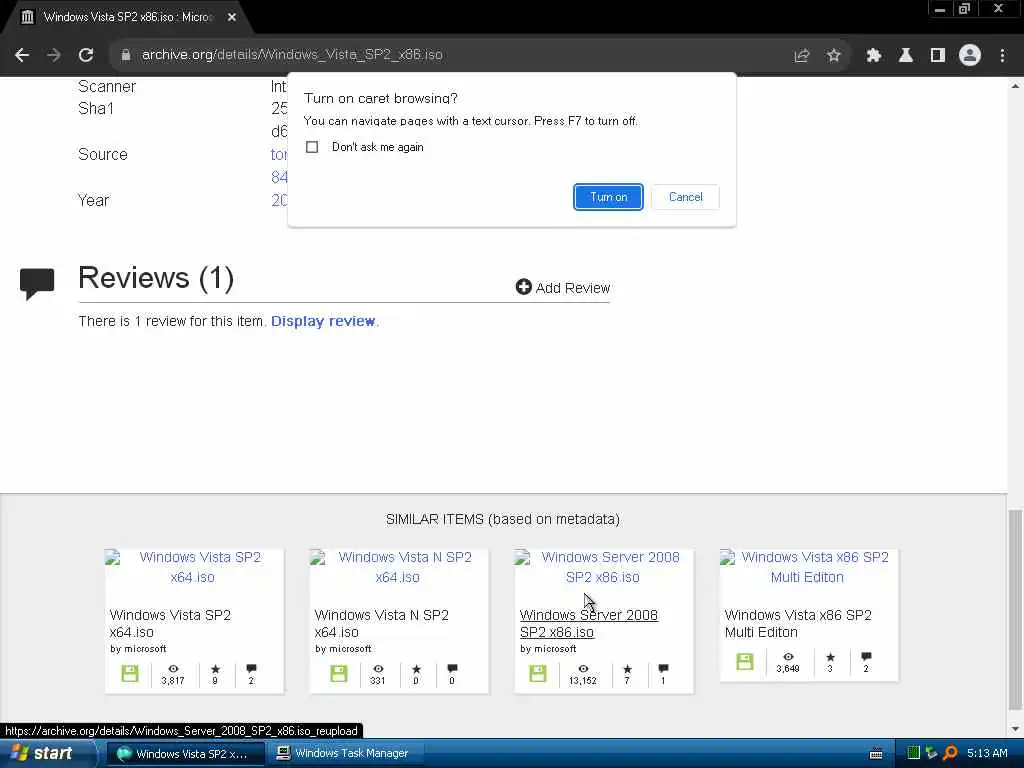Toggle the side panel icon
The width and height of the screenshot is (1024, 768).
937,56
